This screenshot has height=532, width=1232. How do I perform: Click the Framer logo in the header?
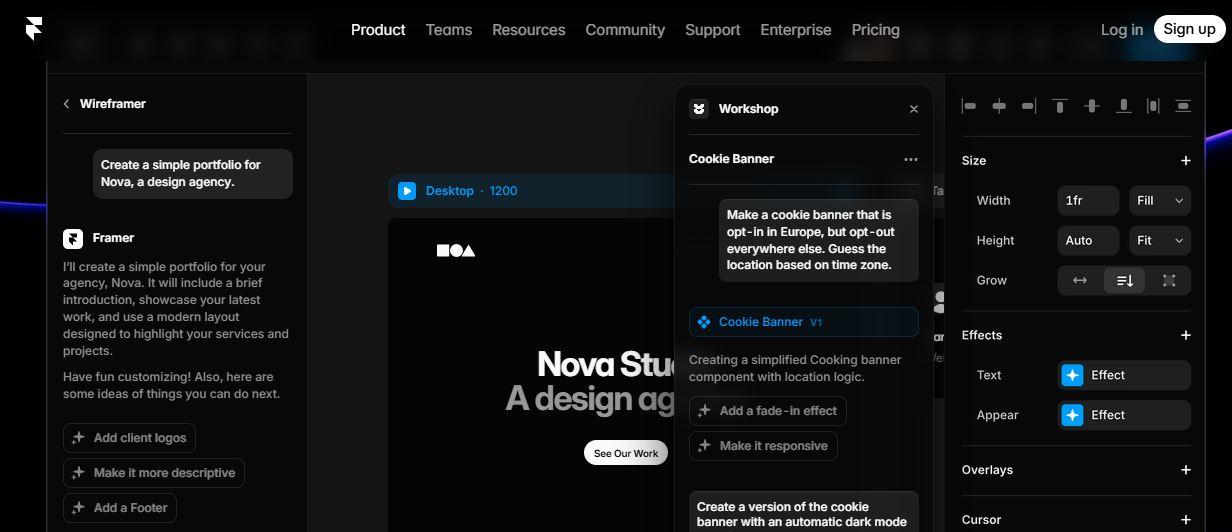[34, 29]
